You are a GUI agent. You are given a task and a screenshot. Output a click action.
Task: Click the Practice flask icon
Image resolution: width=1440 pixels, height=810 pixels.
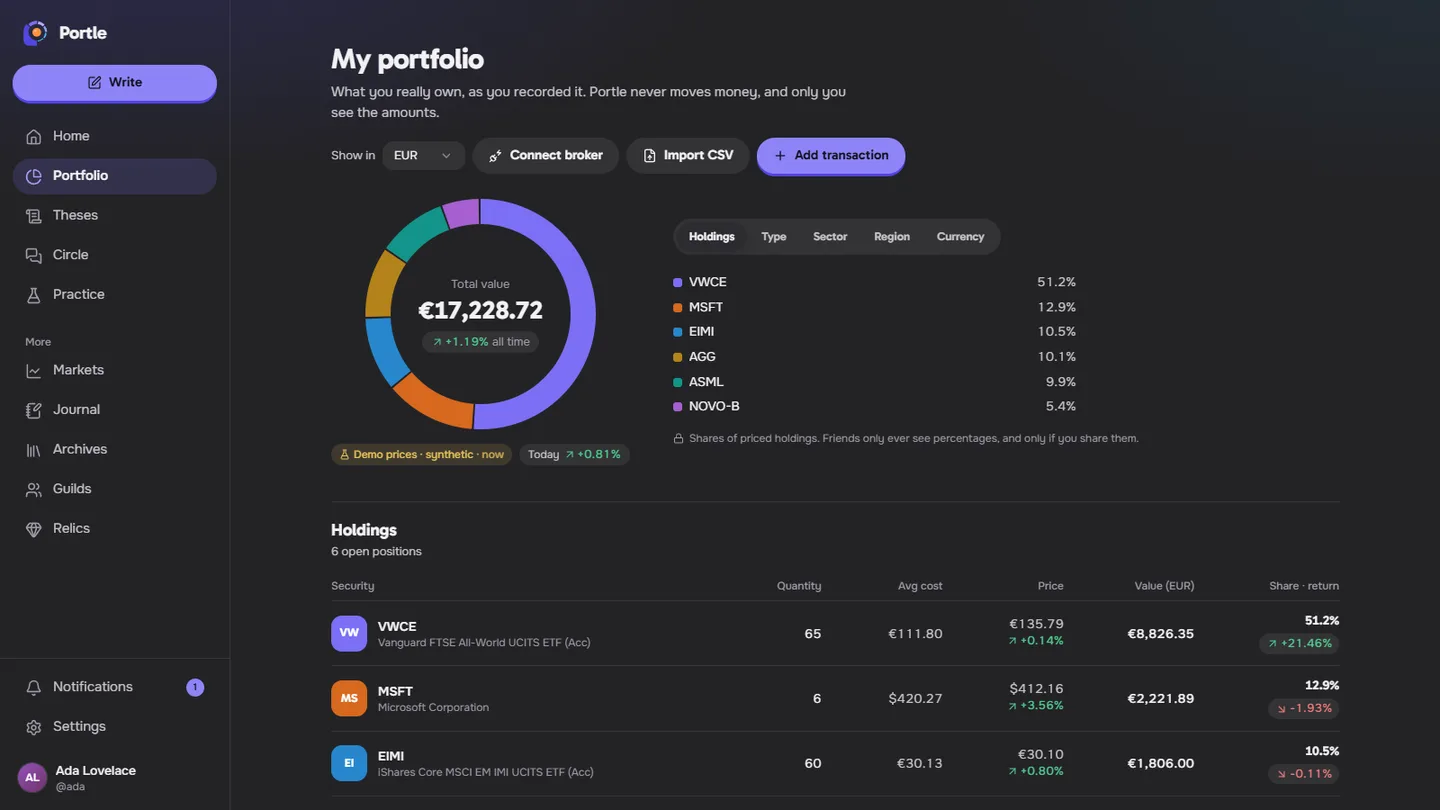click(x=34, y=295)
